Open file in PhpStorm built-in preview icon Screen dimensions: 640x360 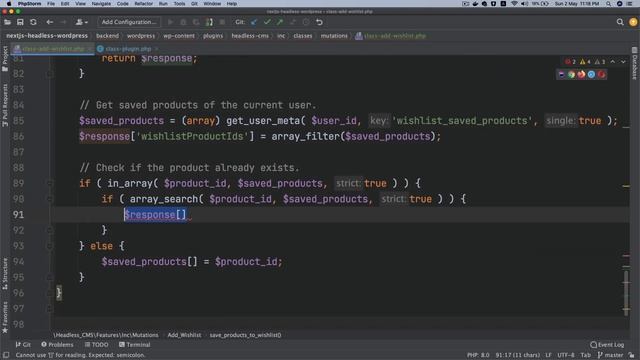click(562, 74)
